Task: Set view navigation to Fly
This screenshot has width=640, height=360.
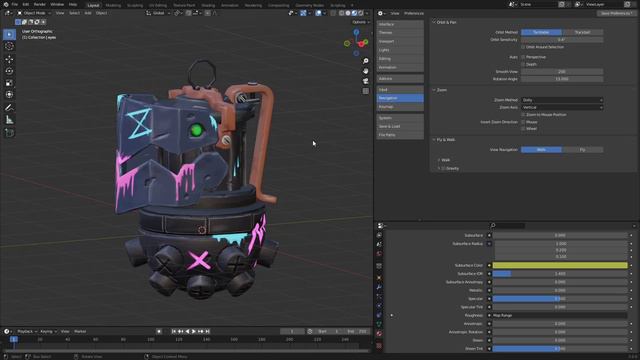Action: pyautogui.click(x=582, y=150)
